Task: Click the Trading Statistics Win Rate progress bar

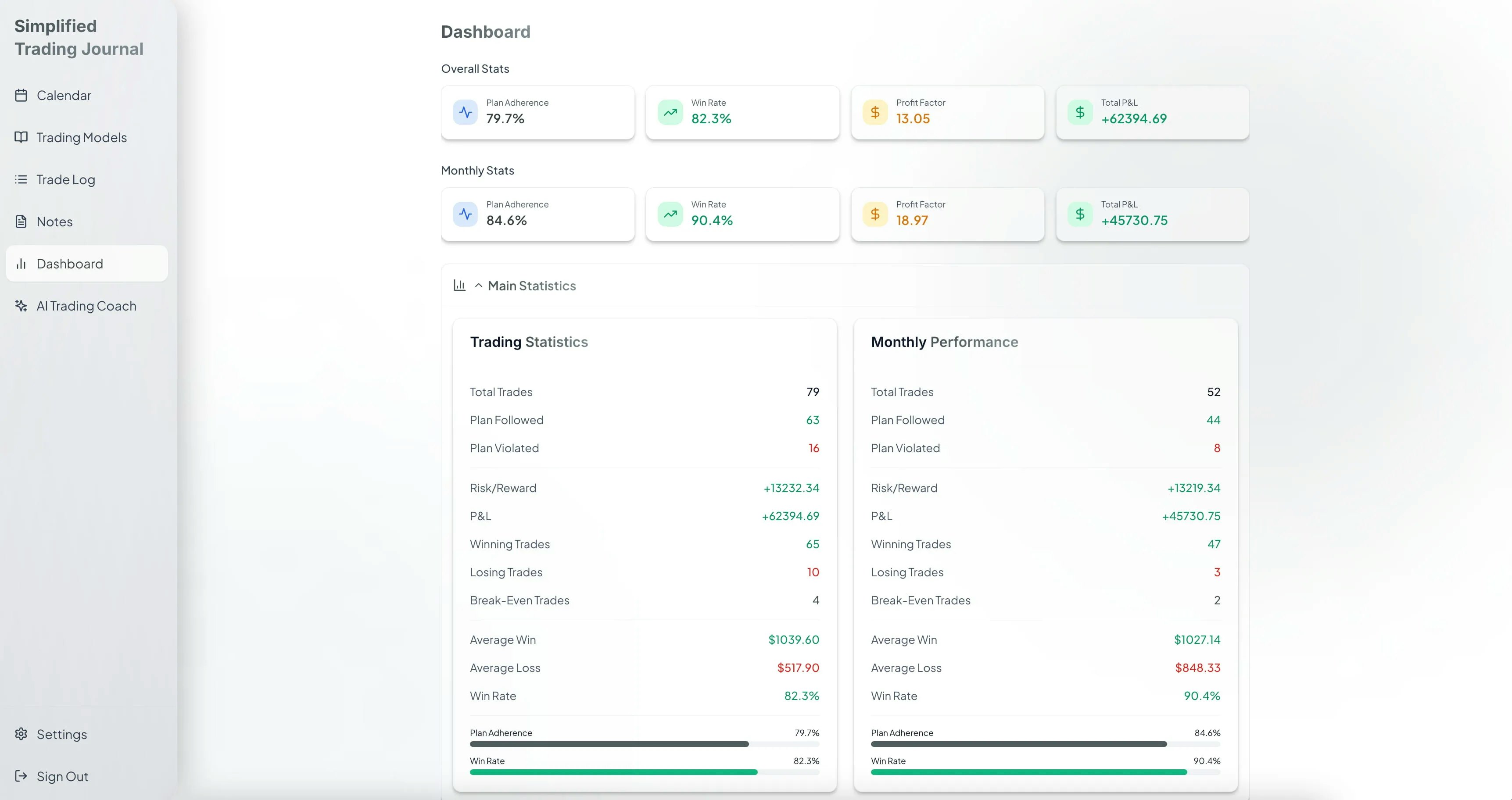Action: (x=644, y=772)
